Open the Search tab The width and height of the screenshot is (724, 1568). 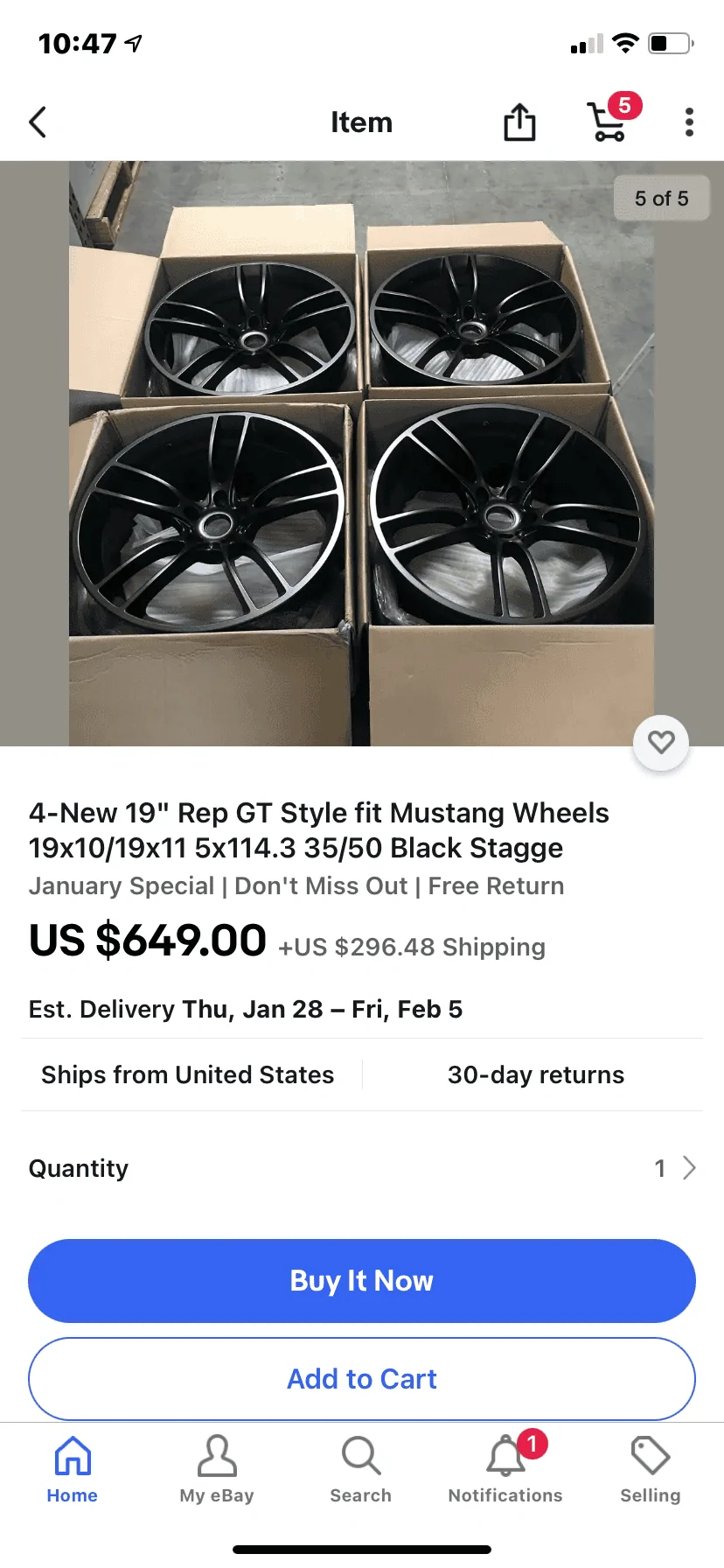tap(361, 1470)
